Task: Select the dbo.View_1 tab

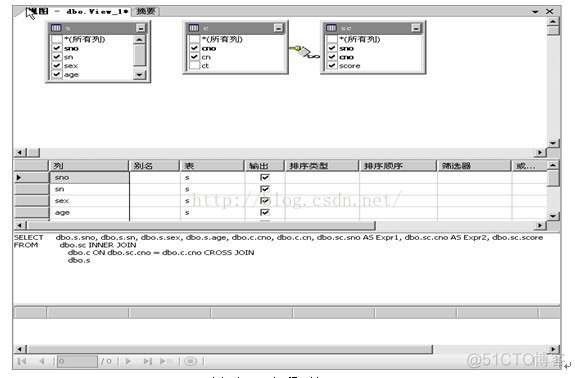Action: tap(78, 12)
